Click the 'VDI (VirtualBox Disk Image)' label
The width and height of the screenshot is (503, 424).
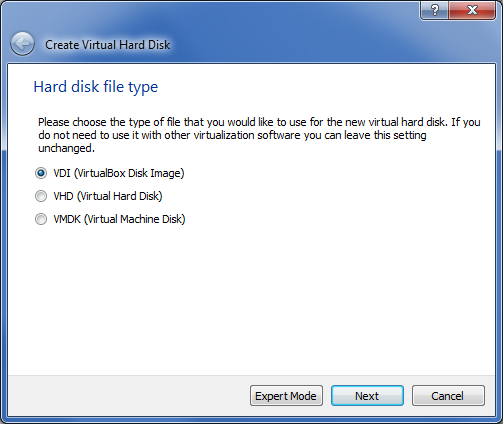click(119, 173)
